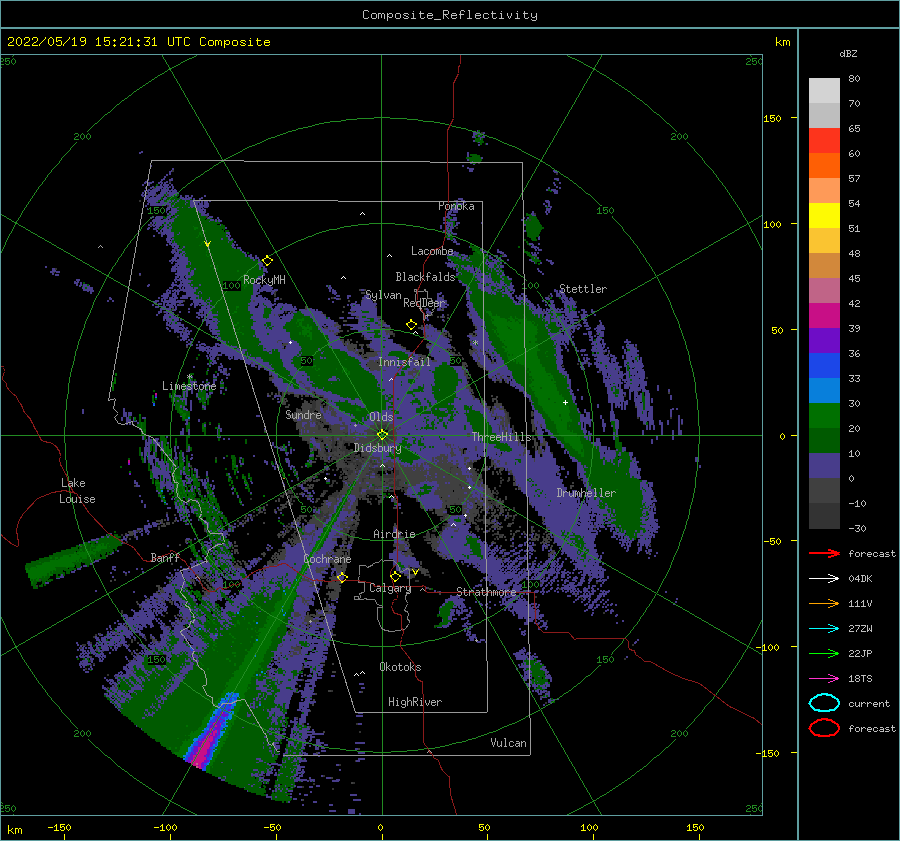Click the RedDeer city label
This screenshot has height=841, width=900.
coord(424,303)
